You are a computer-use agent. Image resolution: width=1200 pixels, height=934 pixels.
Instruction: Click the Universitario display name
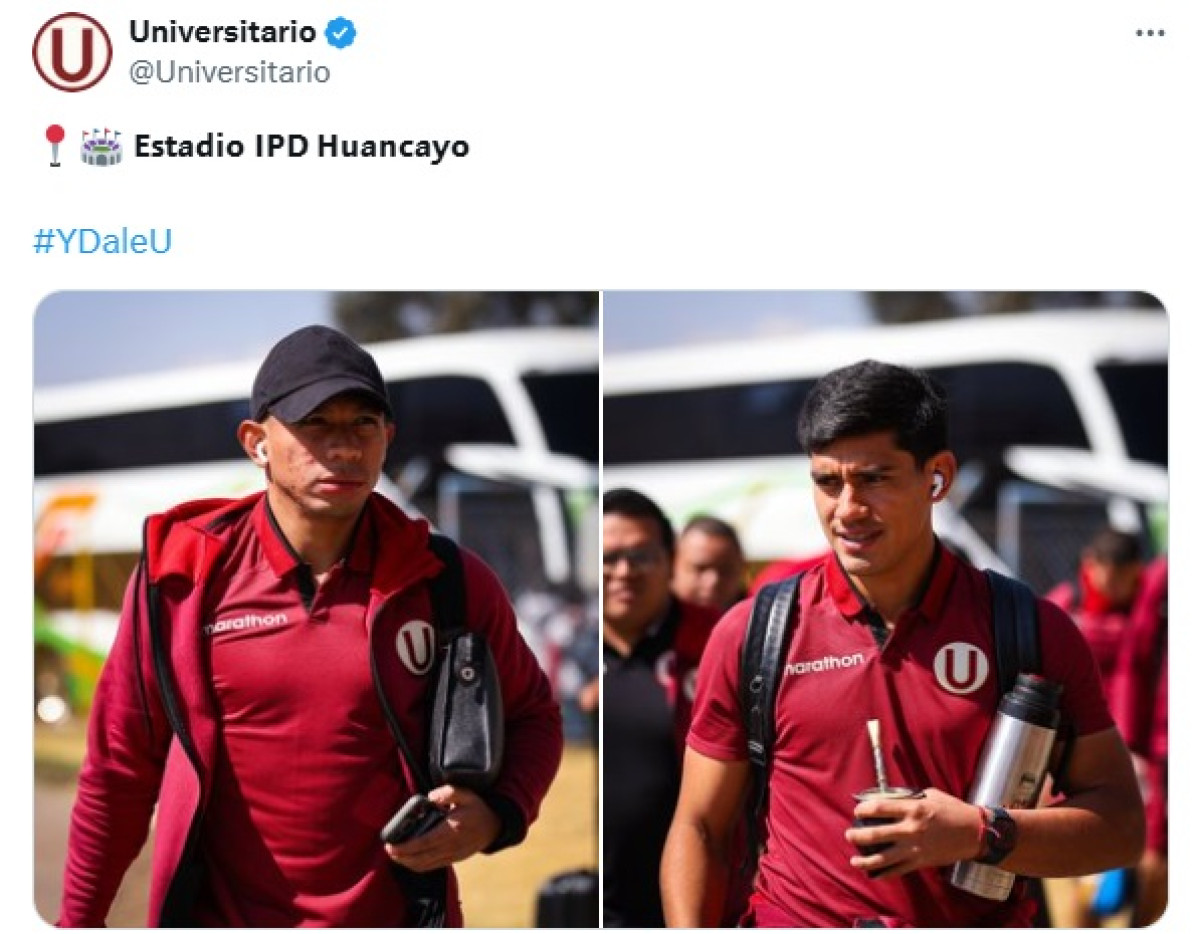point(223,32)
